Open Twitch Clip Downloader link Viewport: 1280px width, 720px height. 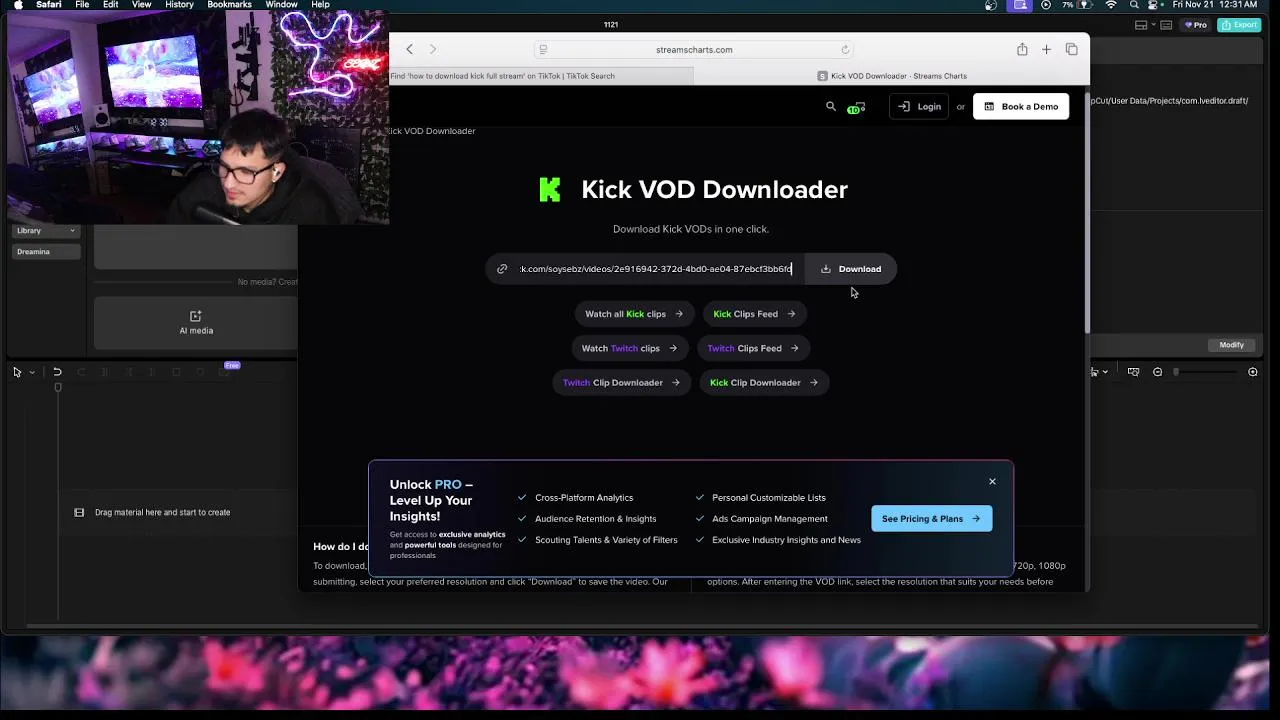tap(621, 382)
